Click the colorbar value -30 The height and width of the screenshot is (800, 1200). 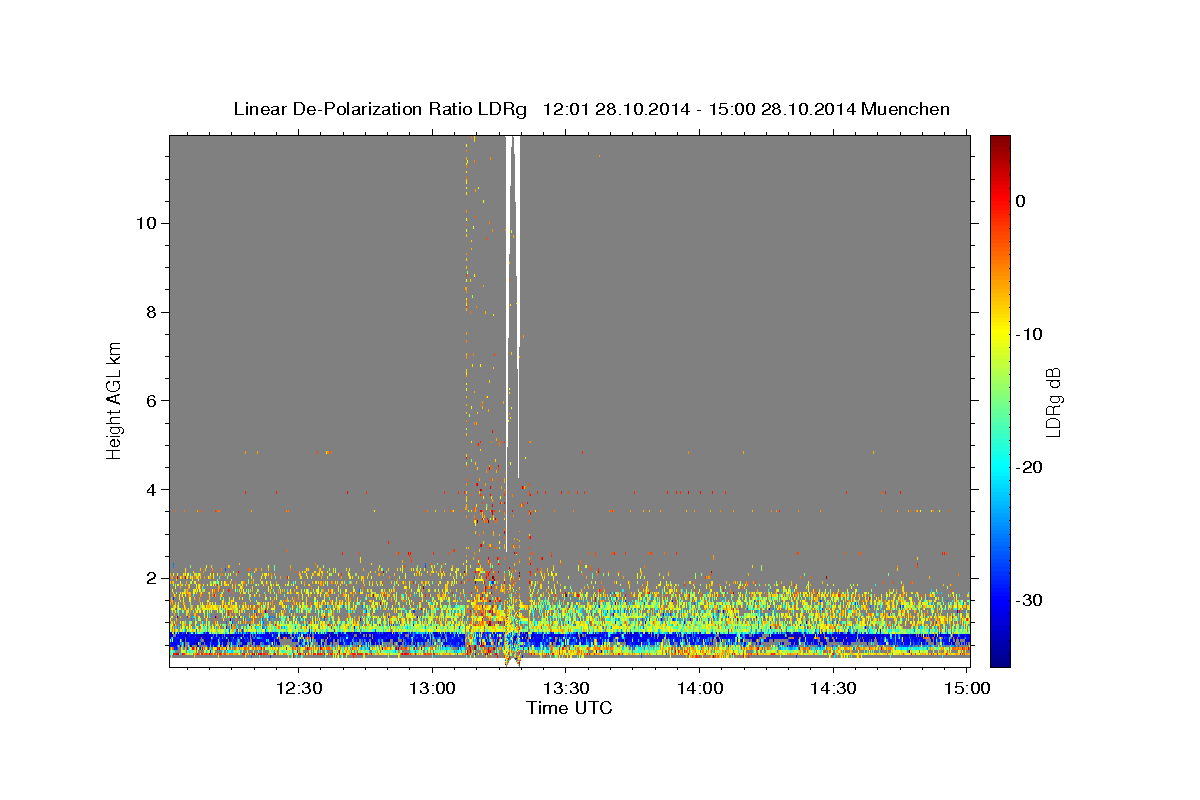pyautogui.click(x=1029, y=600)
